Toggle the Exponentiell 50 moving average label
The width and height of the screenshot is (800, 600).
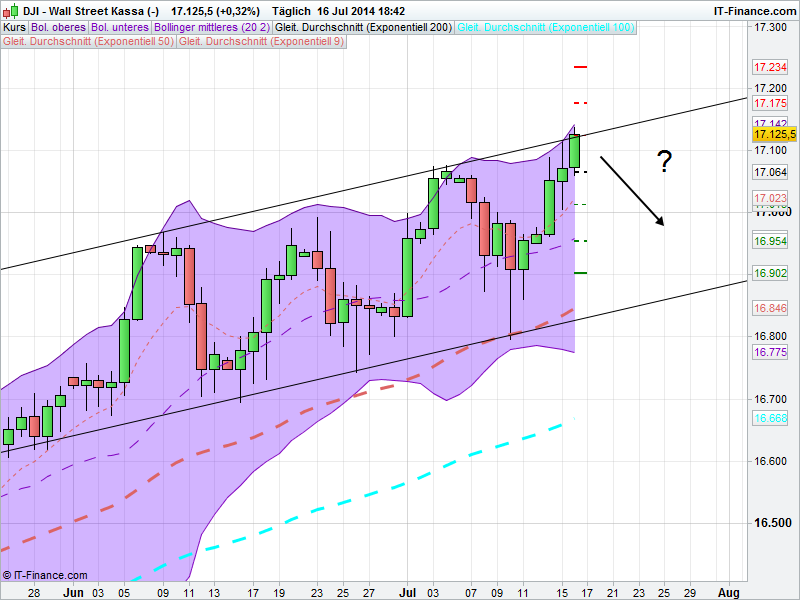[89, 42]
